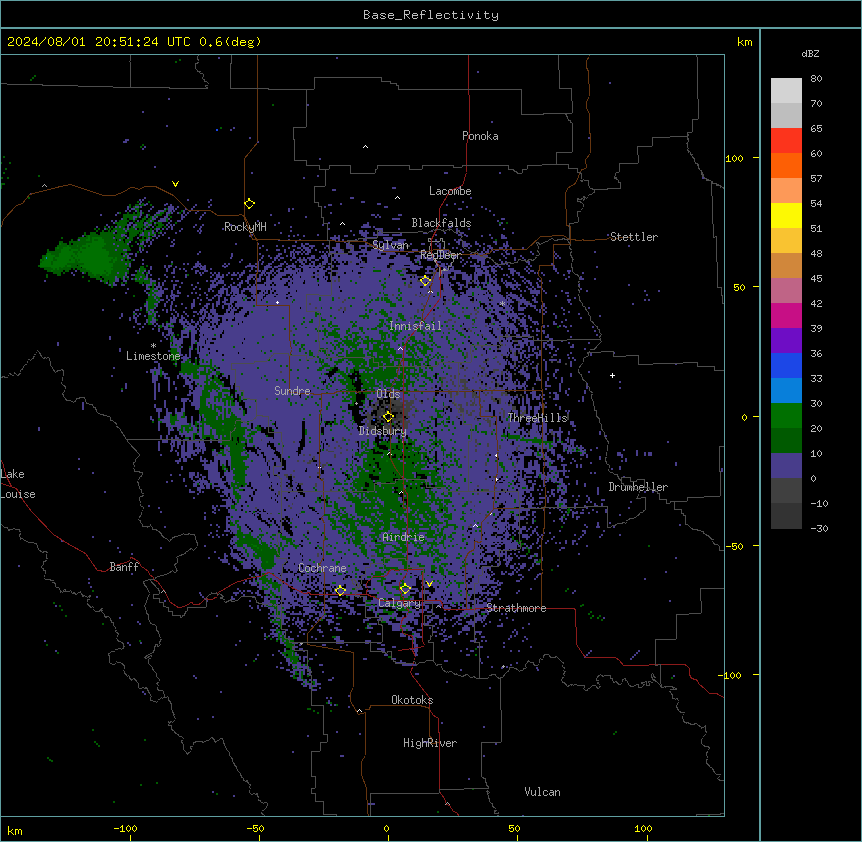Click the white plus marker north of Drumheller
The image size is (862, 842).
pyautogui.click(x=612, y=375)
